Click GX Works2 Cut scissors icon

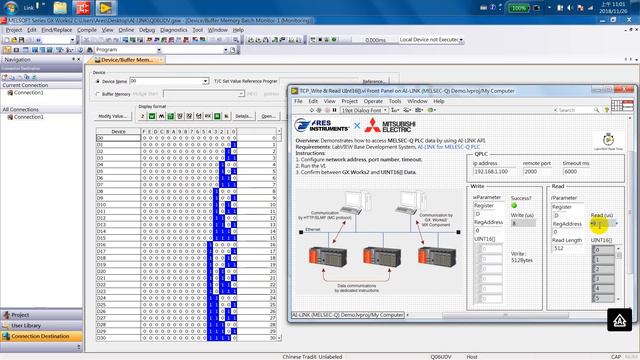[86, 40]
